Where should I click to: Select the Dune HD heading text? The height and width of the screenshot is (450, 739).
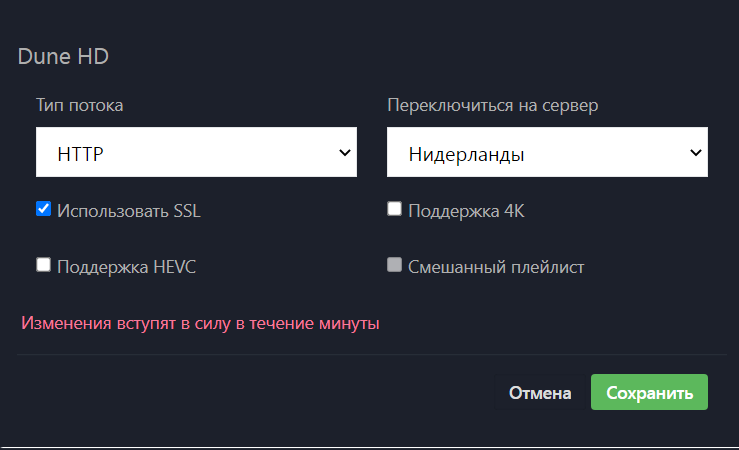click(63, 57)
